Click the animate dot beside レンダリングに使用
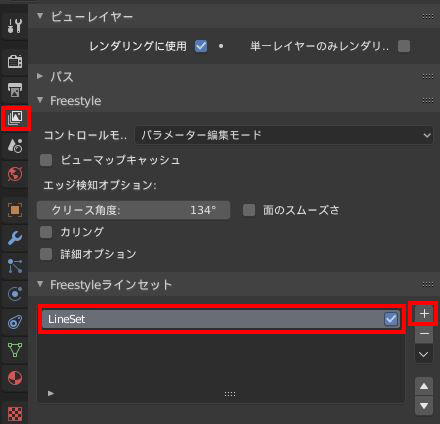Screen dimensions: 440x424 point(221,46)
